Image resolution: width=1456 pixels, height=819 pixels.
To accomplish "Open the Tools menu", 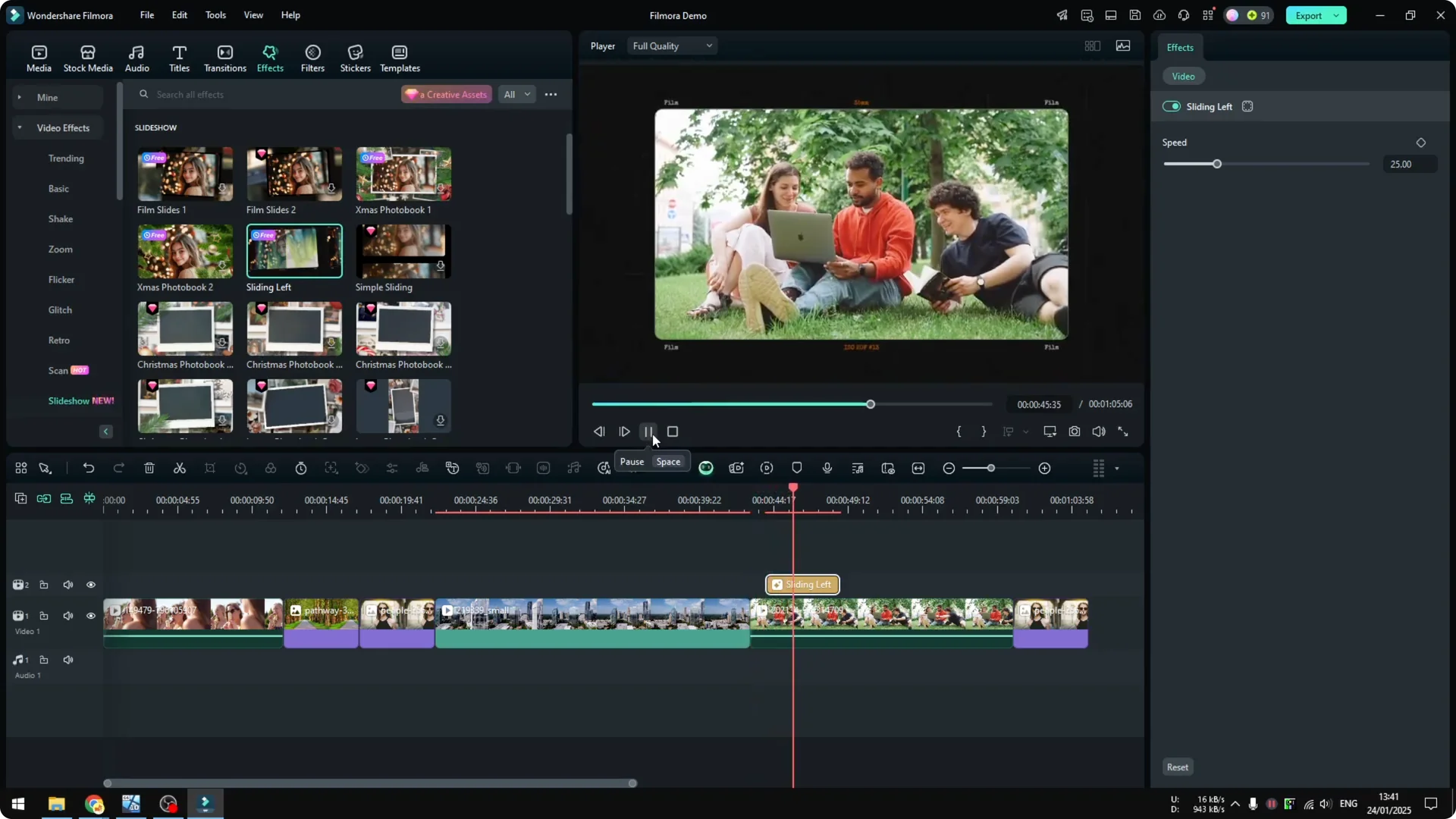I will [x=215, y=15].
